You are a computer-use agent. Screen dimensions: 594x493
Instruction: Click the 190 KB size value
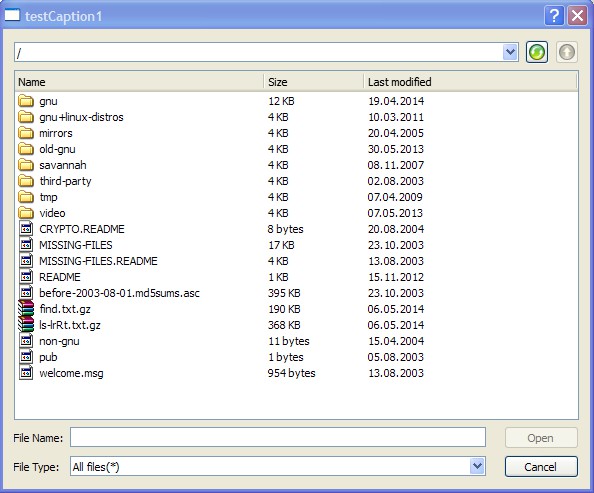pos(284,309)
